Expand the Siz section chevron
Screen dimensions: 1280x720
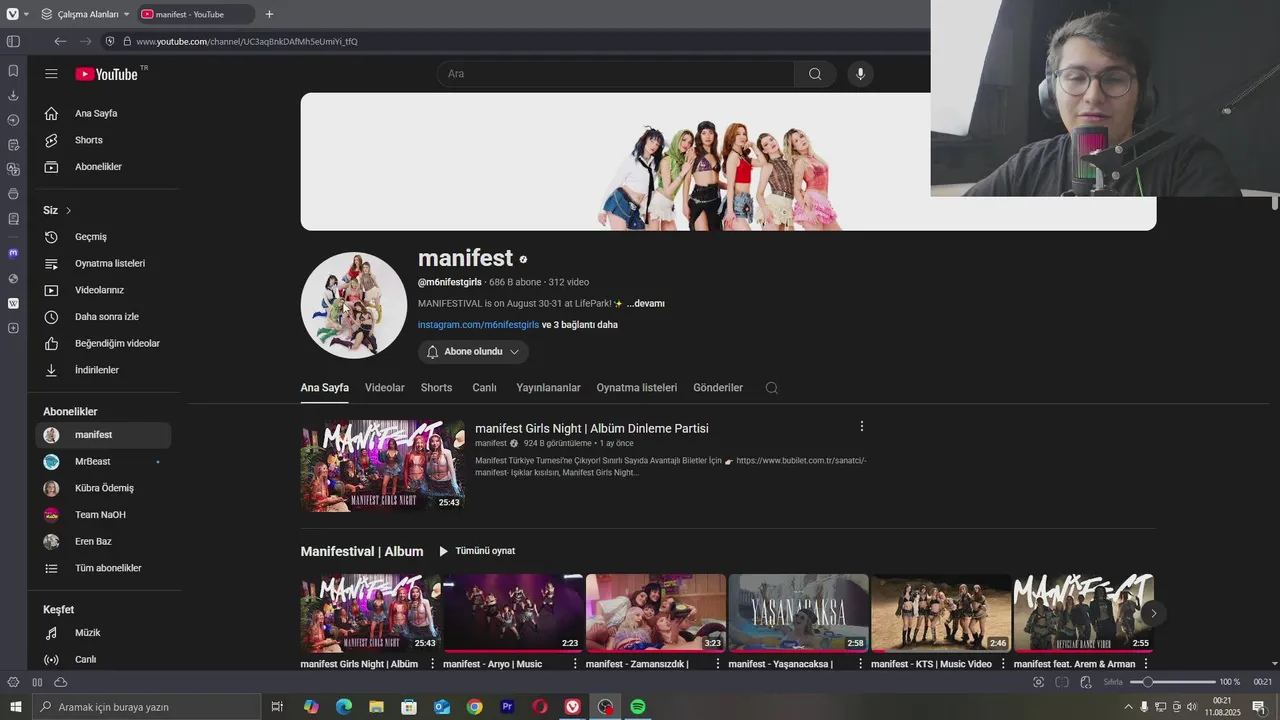click(68, 211)
